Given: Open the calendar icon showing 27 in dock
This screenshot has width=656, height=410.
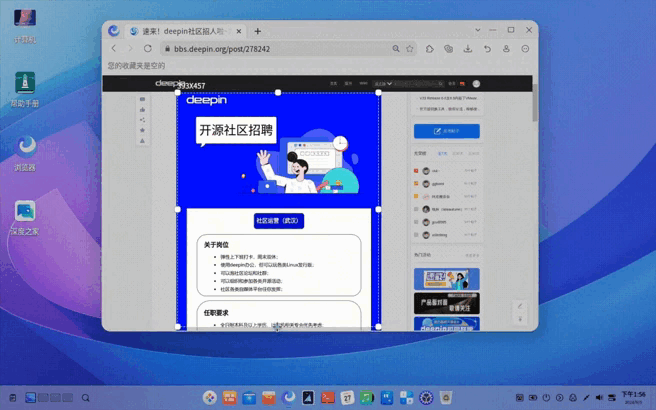Looking at the screenshot, I should 347,397.
